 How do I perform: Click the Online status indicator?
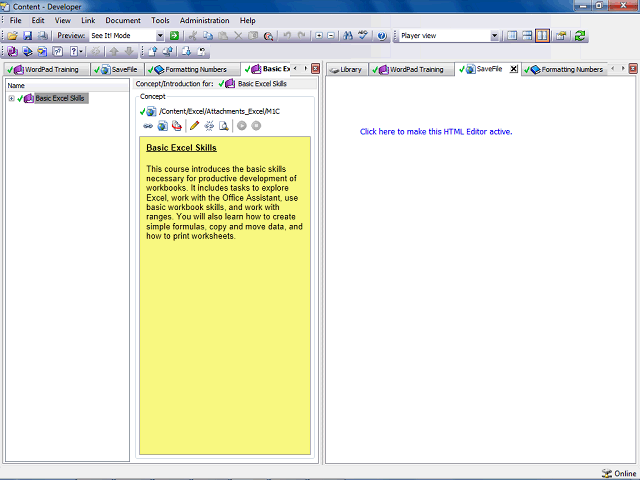618,473
